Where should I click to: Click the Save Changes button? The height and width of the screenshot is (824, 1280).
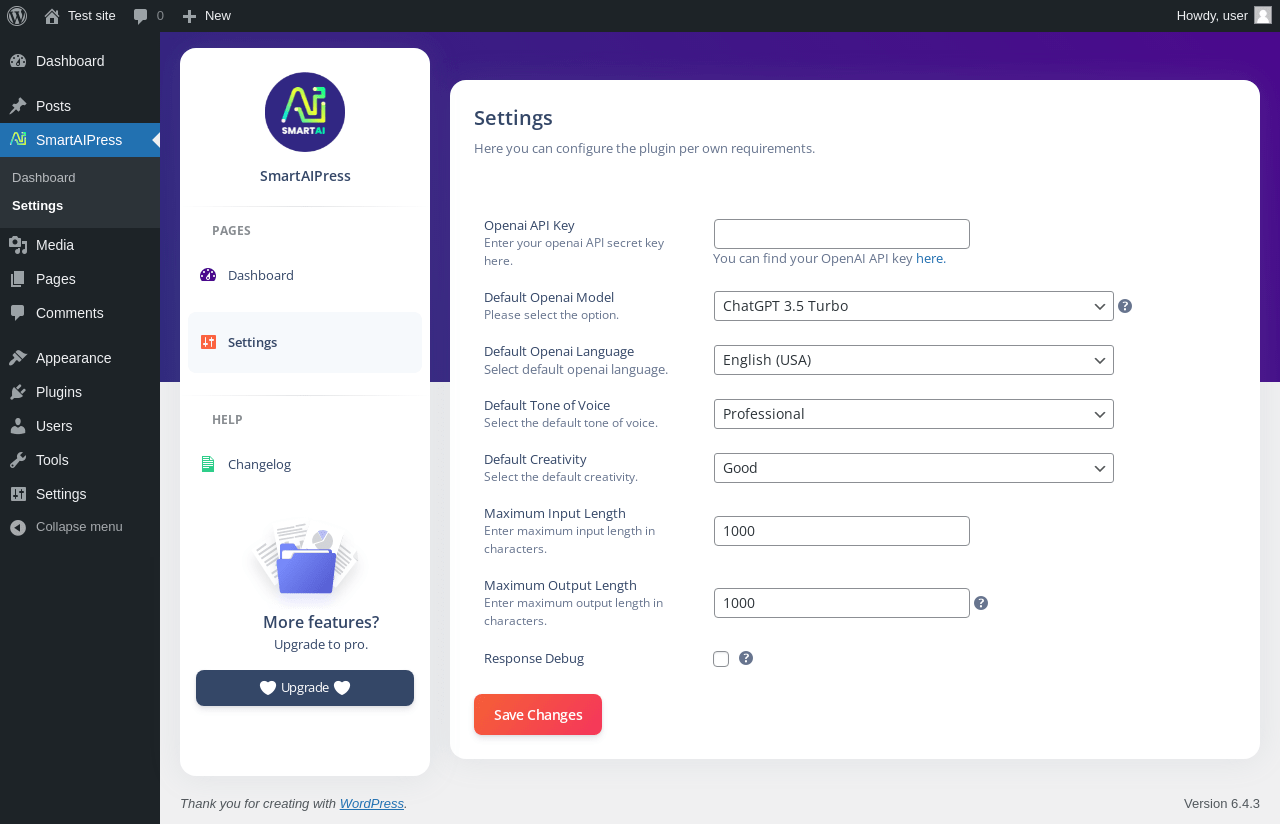click(538, 715)
